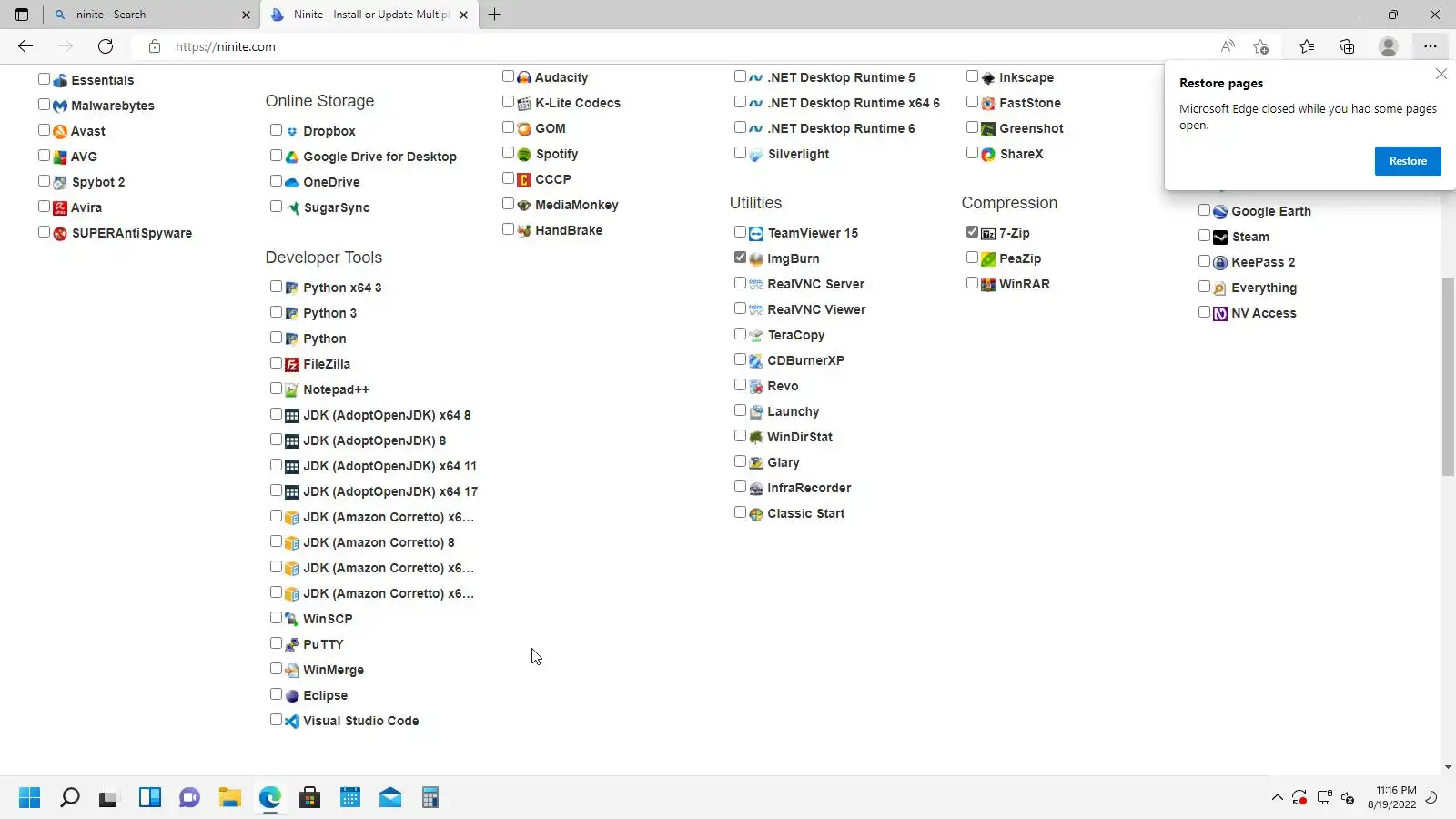Click the Audacity headphones icon
The height and width of the screenshot is (819, 1456).
coord(524,77)
